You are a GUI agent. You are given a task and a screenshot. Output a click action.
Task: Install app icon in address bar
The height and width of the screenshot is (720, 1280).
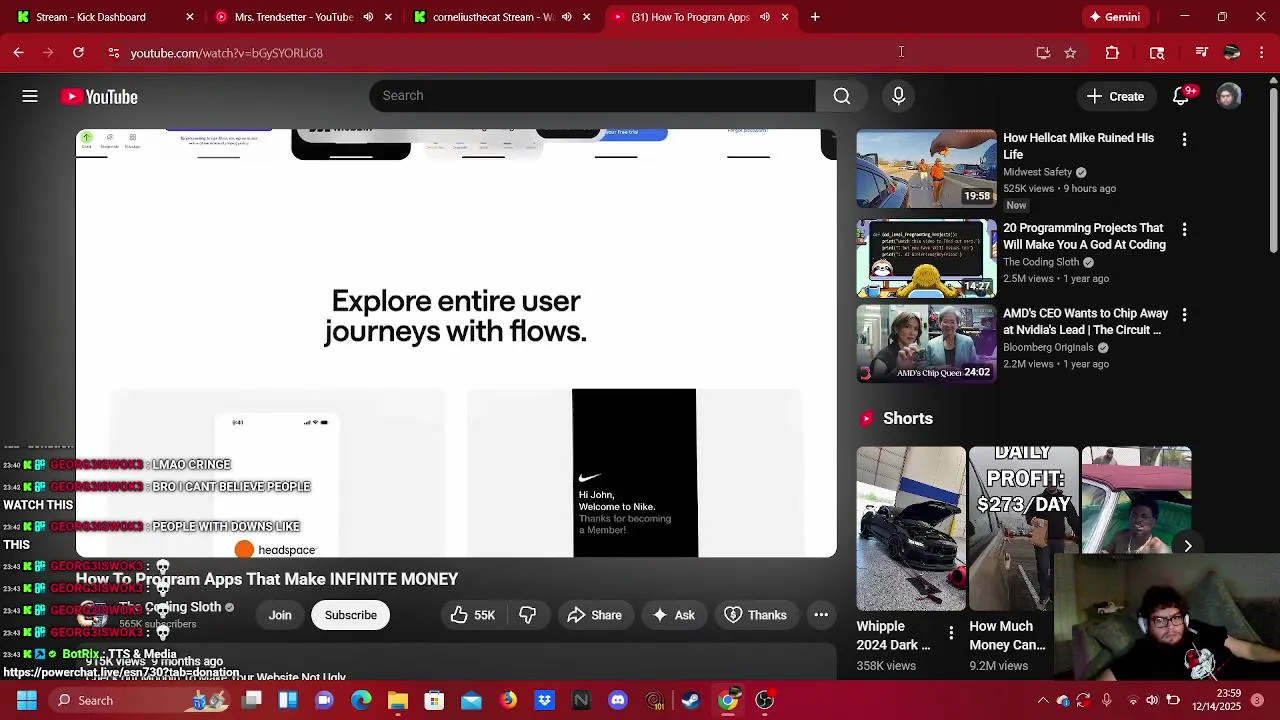click(1043, 53)
